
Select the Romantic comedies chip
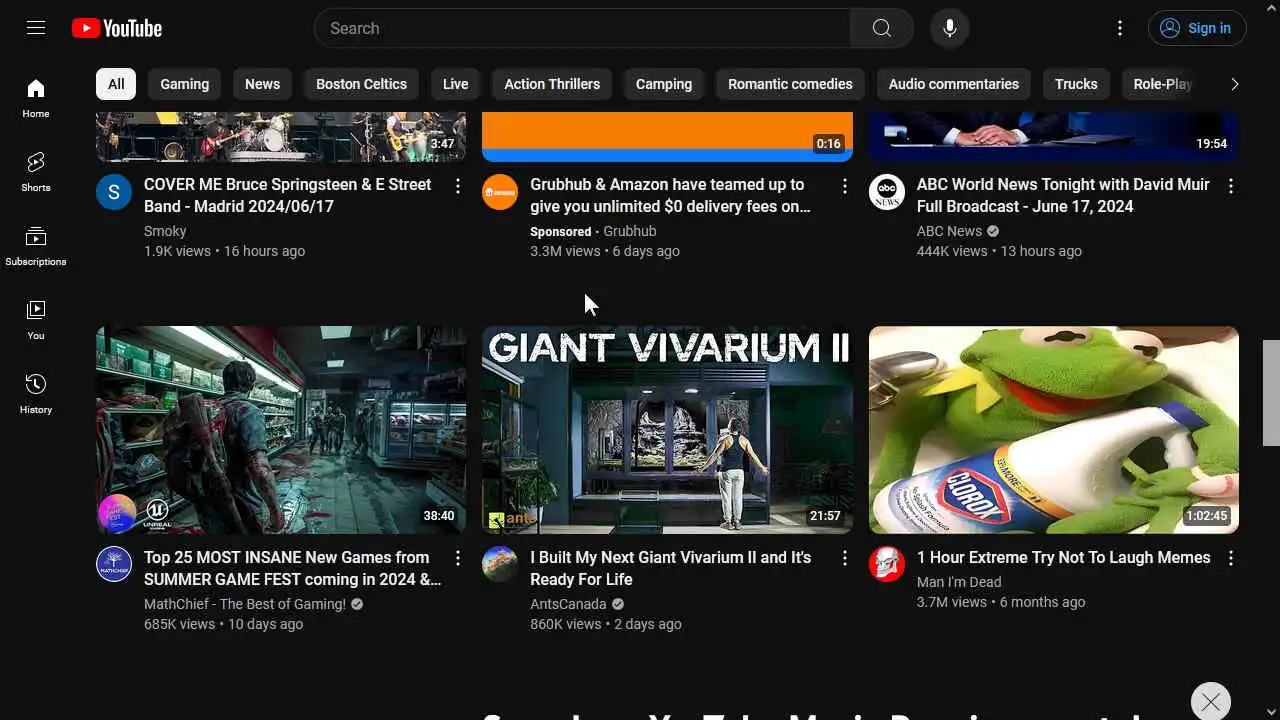[790, 84]
